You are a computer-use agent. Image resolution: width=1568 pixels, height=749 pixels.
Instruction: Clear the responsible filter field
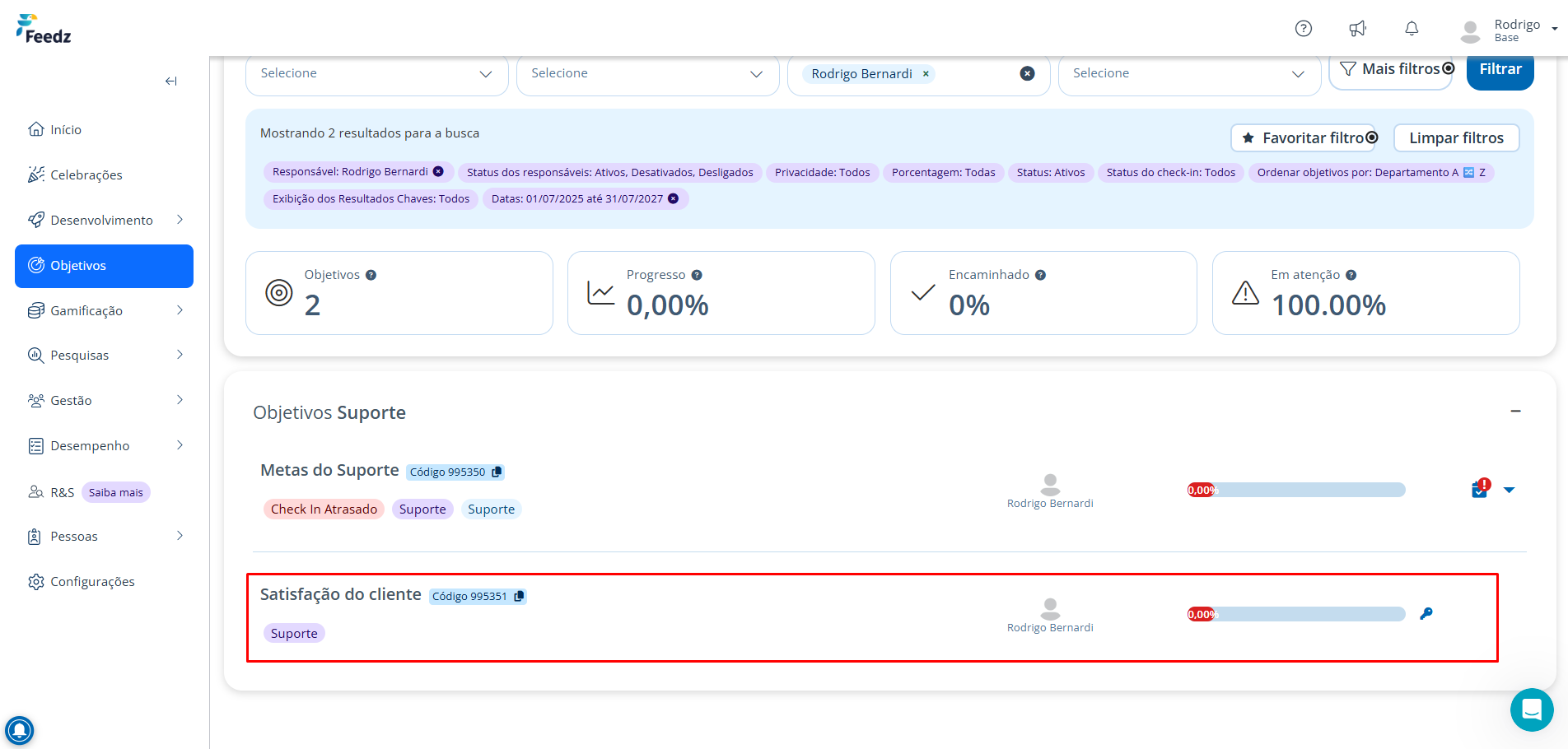click(x=1028, y=73)
